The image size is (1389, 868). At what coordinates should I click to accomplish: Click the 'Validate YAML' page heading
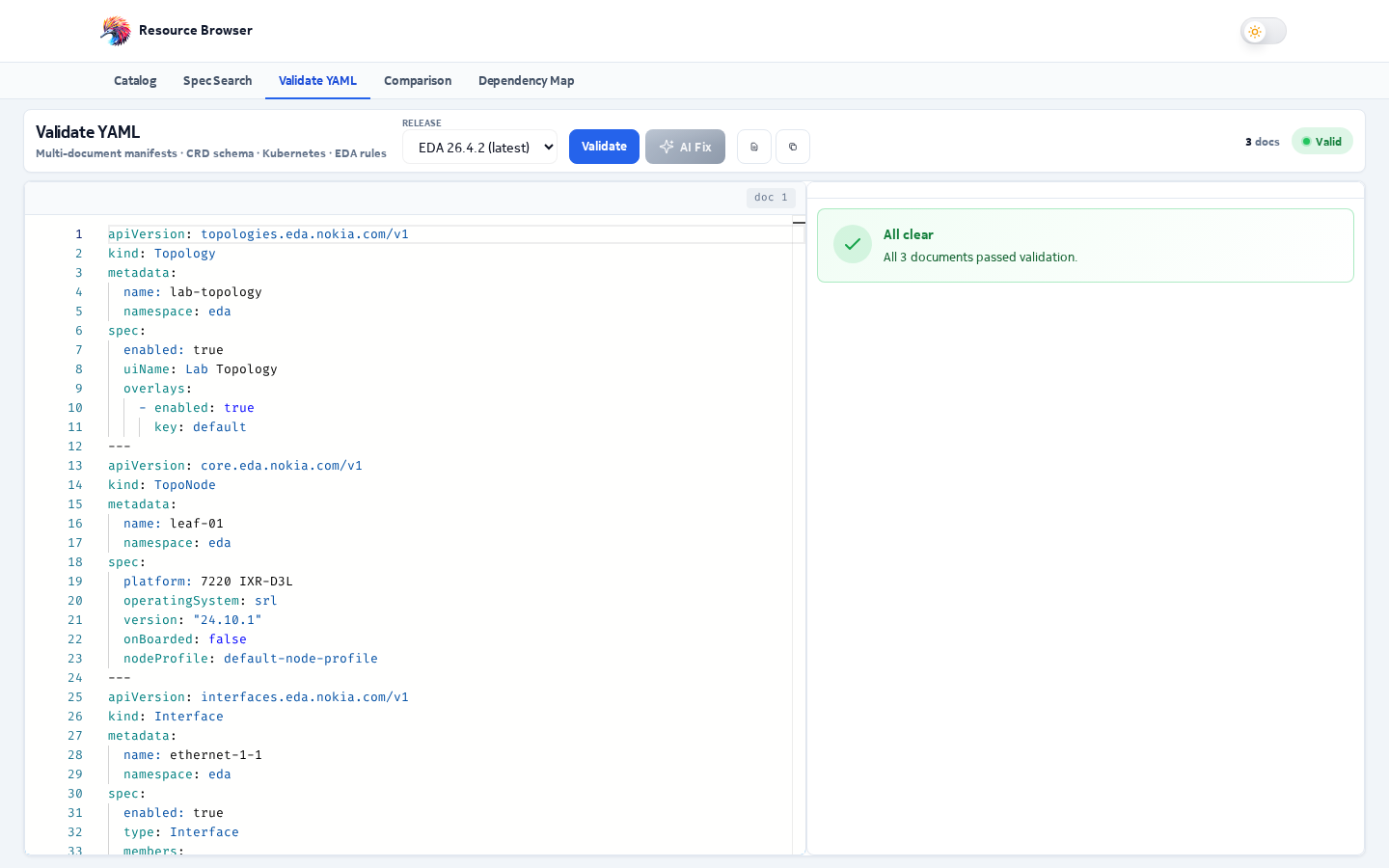88,132
